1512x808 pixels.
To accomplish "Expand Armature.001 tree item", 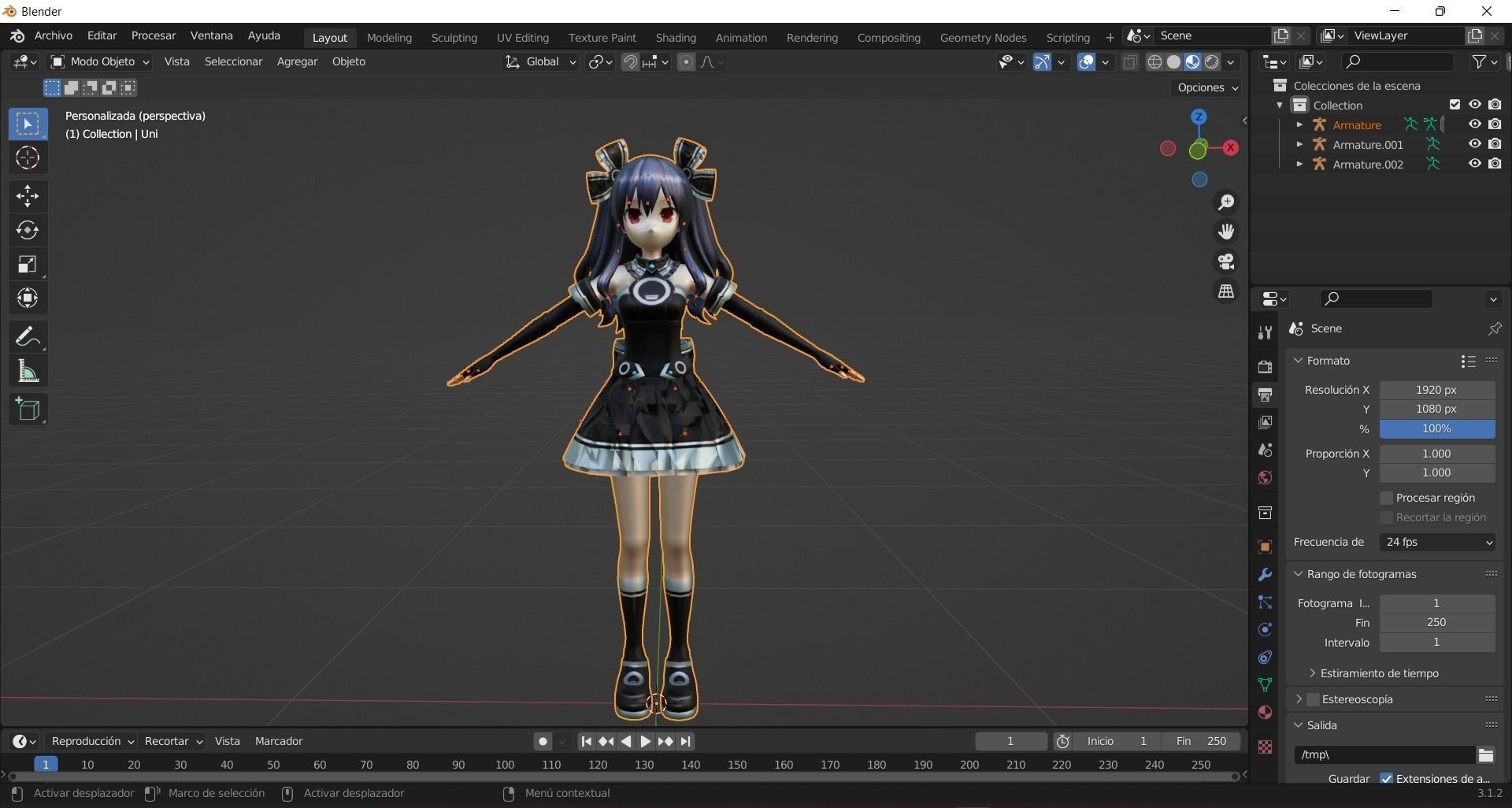I will coord(1299,144).
